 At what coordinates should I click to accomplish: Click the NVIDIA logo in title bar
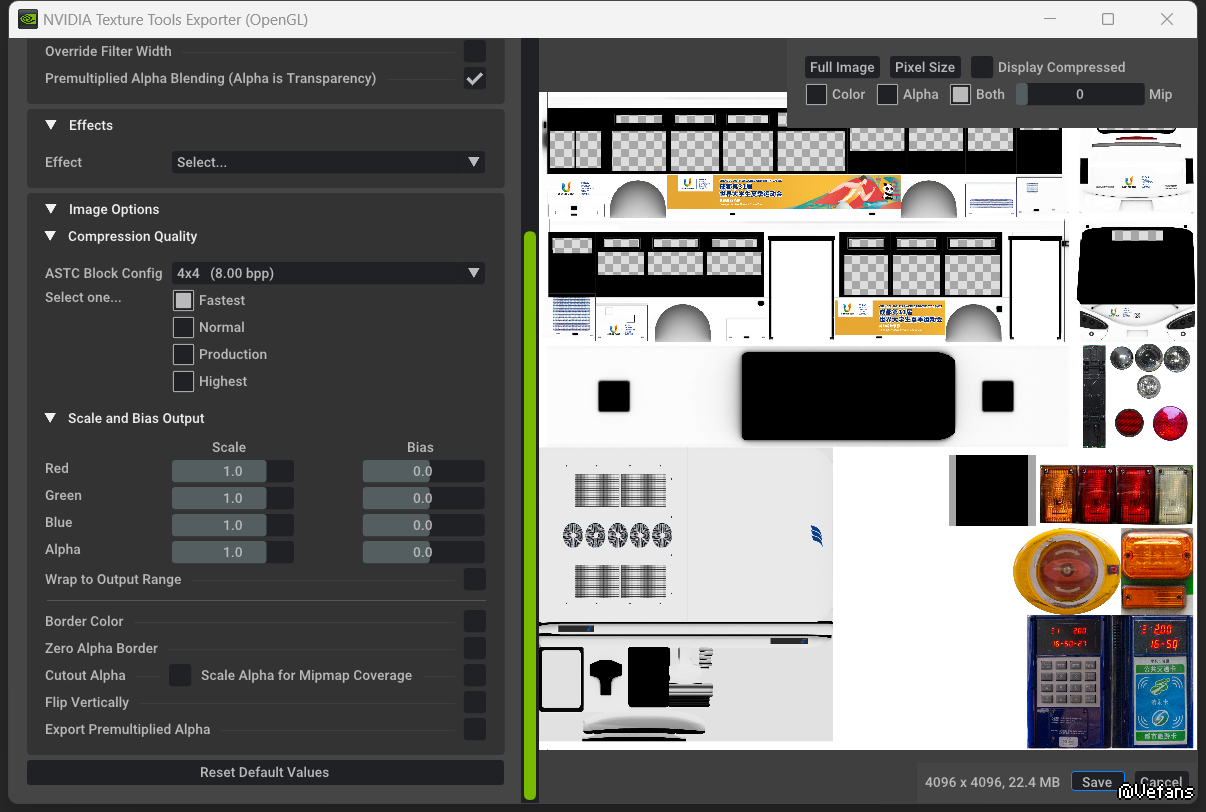[x=28, y=19]
